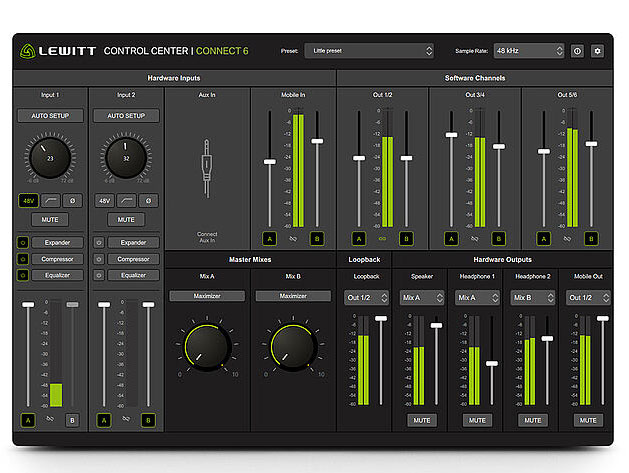Disable the Input 1 Expander power toggle
This screenshot has height=473, width=629.
[22, 242]
